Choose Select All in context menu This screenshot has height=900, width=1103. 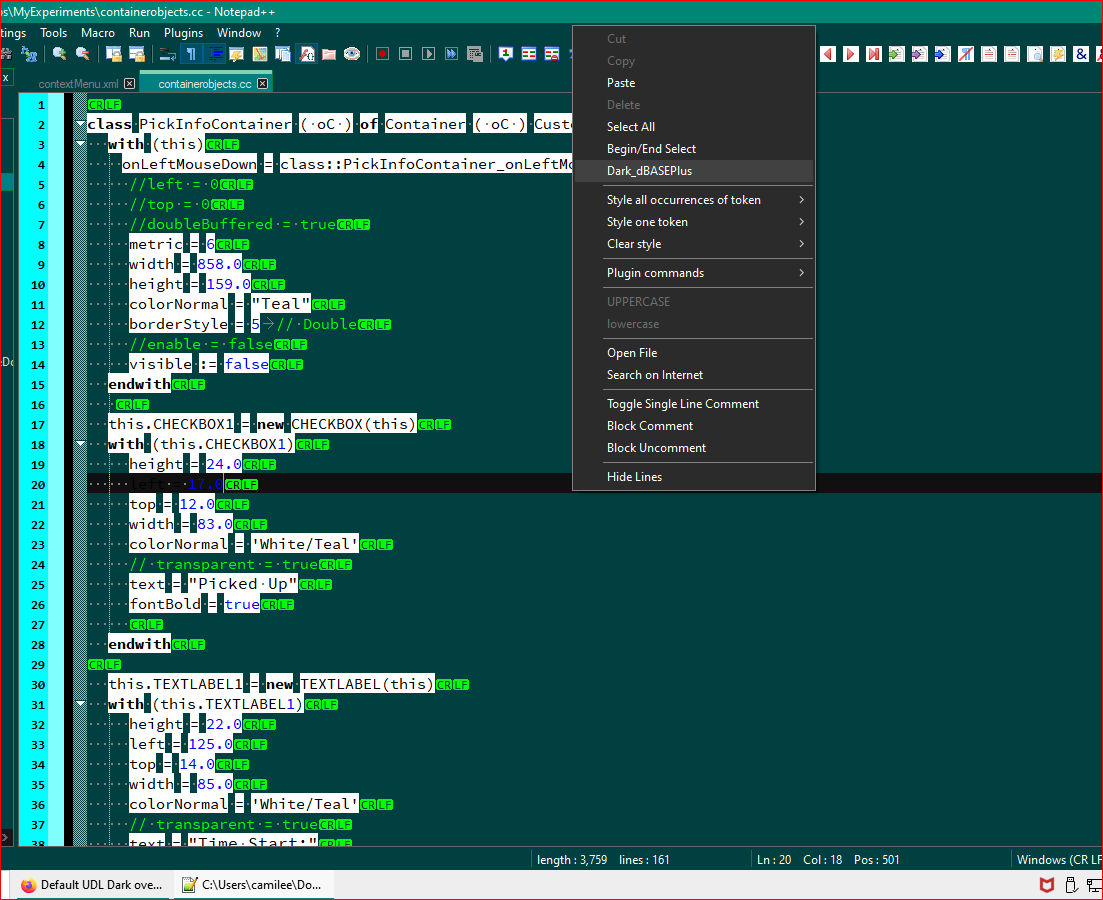[x=694, y=127]
